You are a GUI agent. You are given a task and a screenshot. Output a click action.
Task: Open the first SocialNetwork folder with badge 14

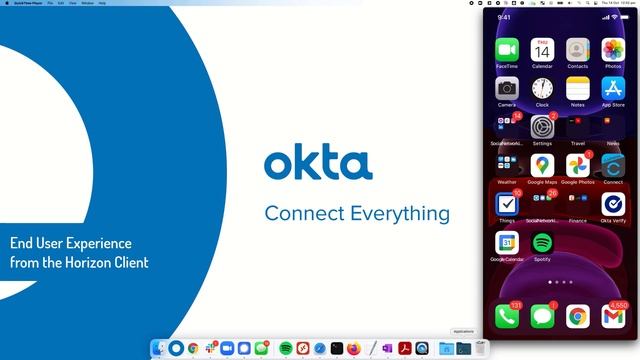click(507, 127)
